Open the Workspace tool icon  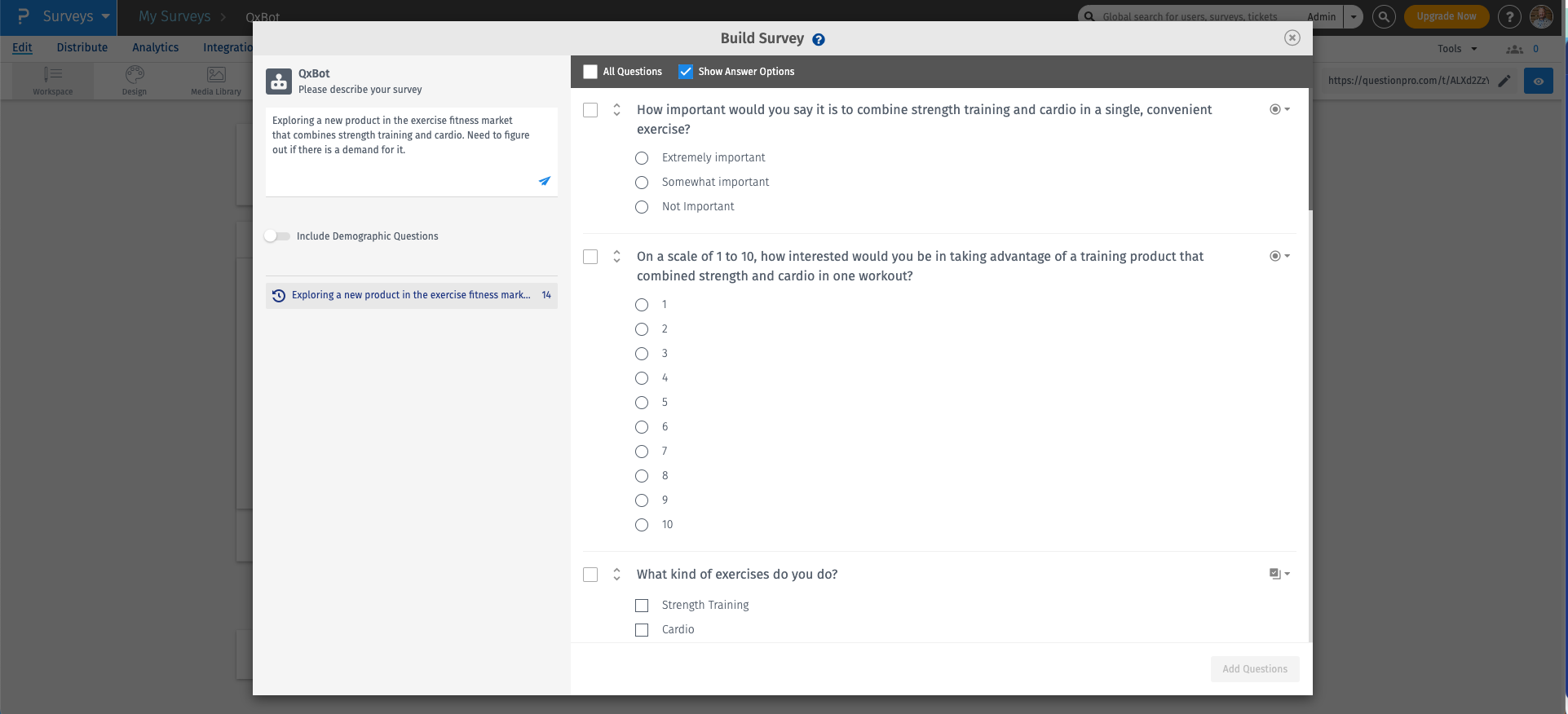[53, 81]
